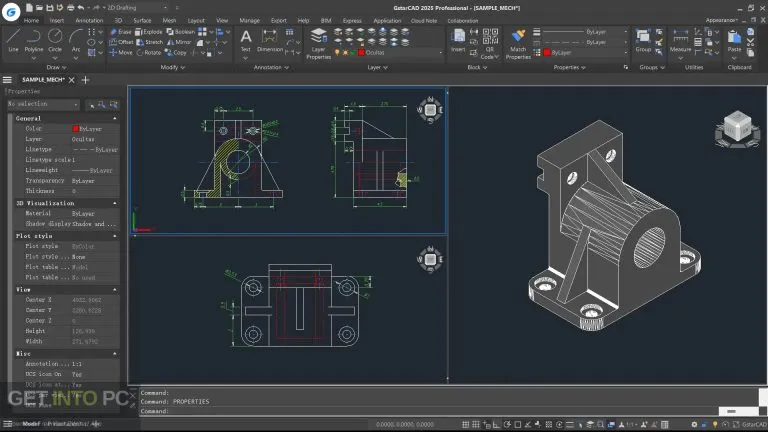Click the 3D view cube navigator

[738, 128]
